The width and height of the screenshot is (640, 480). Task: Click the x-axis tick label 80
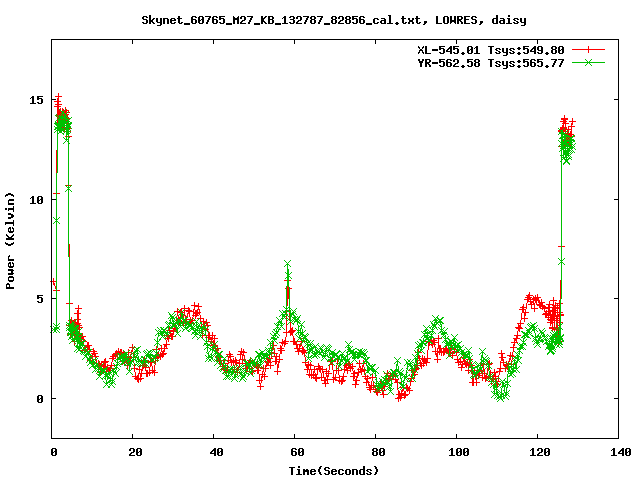378,452
